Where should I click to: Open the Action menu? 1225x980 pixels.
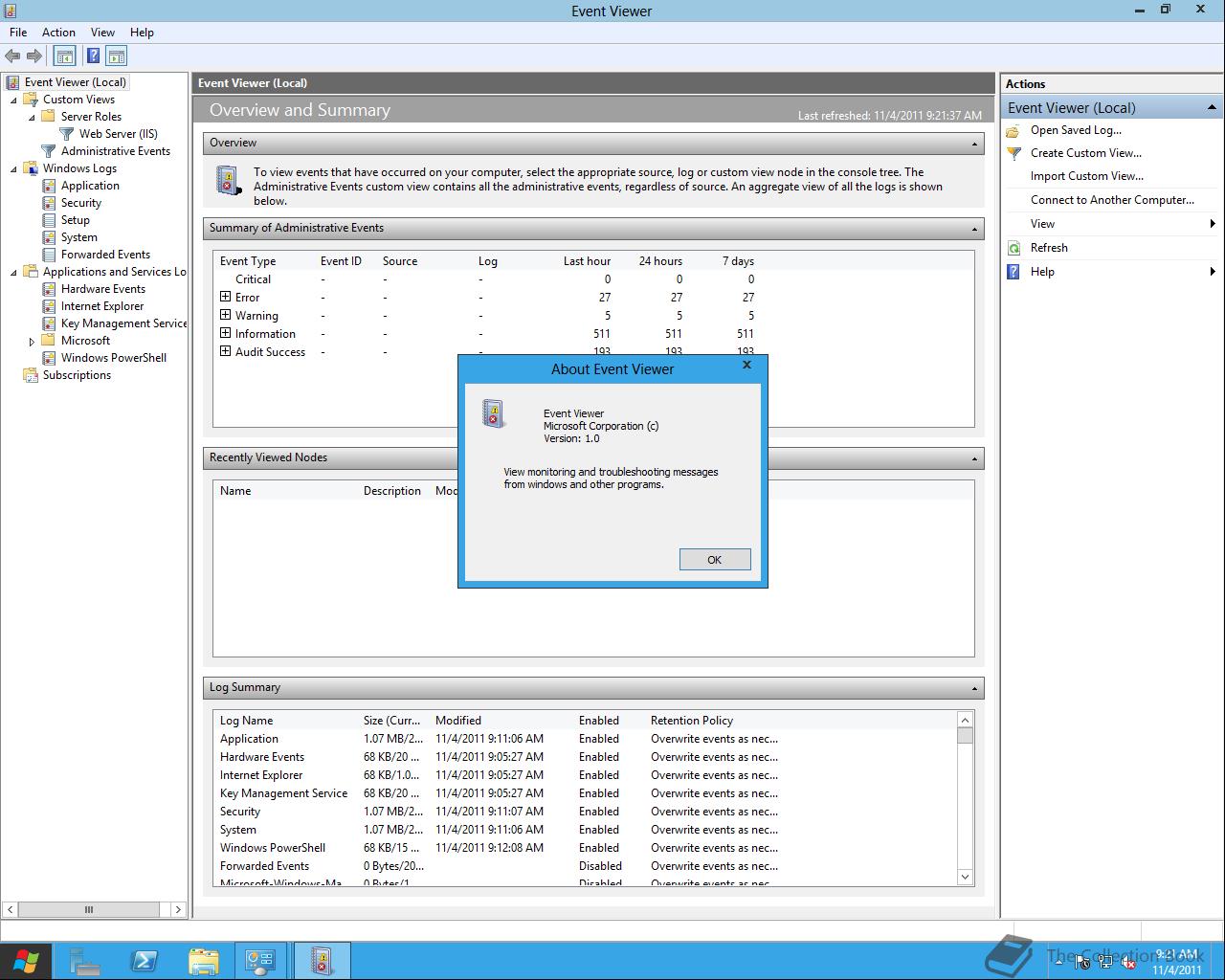click(58, 33)
